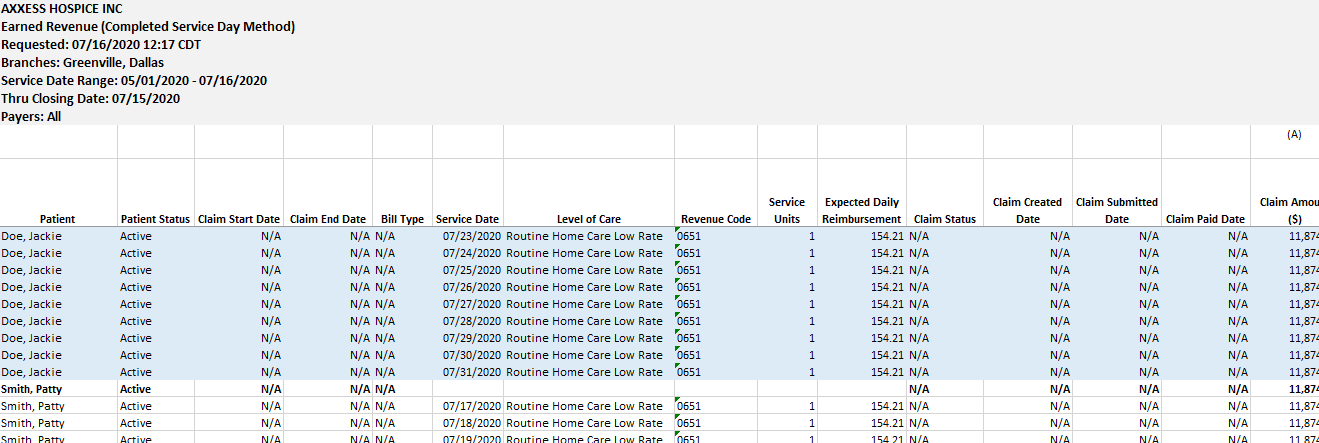The height and width of the screenshot is (443, 1319).
Task: Click the Service Date Range line
Action: [134, 81]
